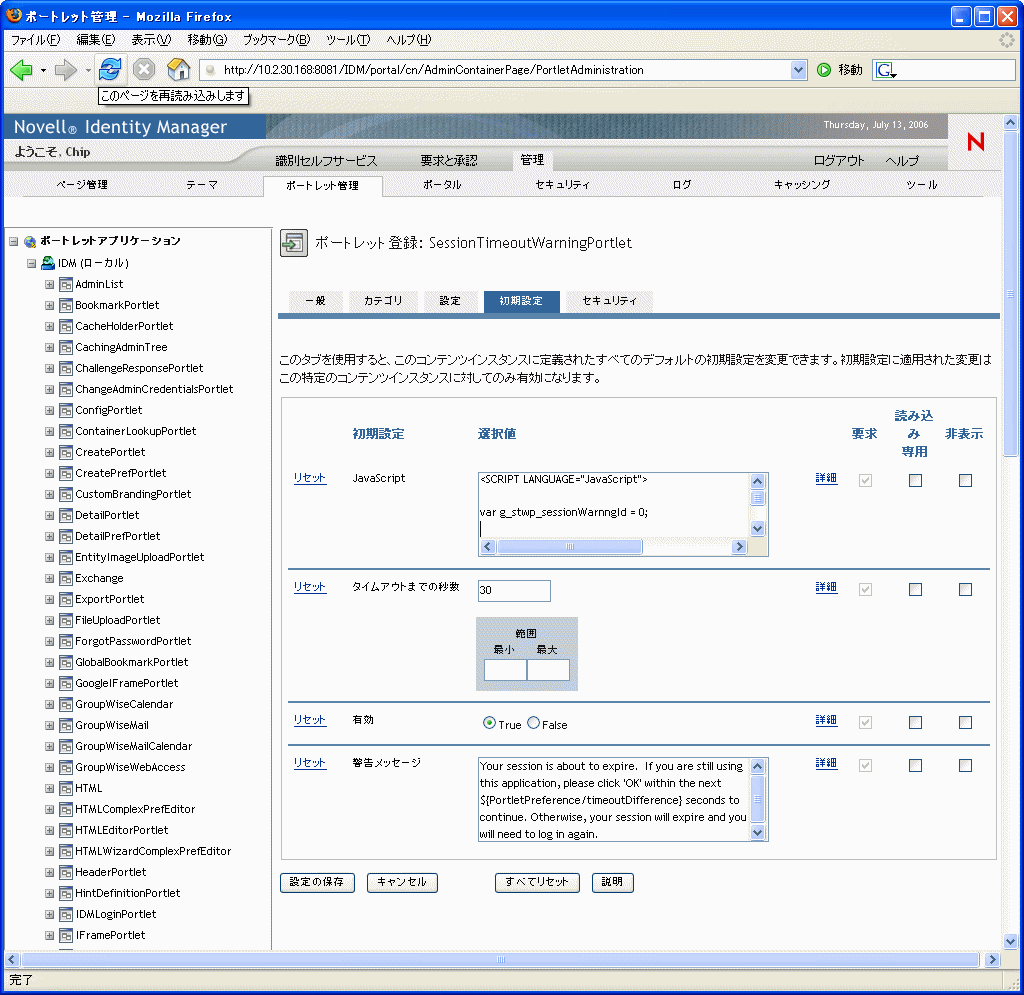This screenshot has width=1024, height=995.
Task: Open the URL address bar dropdown
Action: click(x=798, y=70)
